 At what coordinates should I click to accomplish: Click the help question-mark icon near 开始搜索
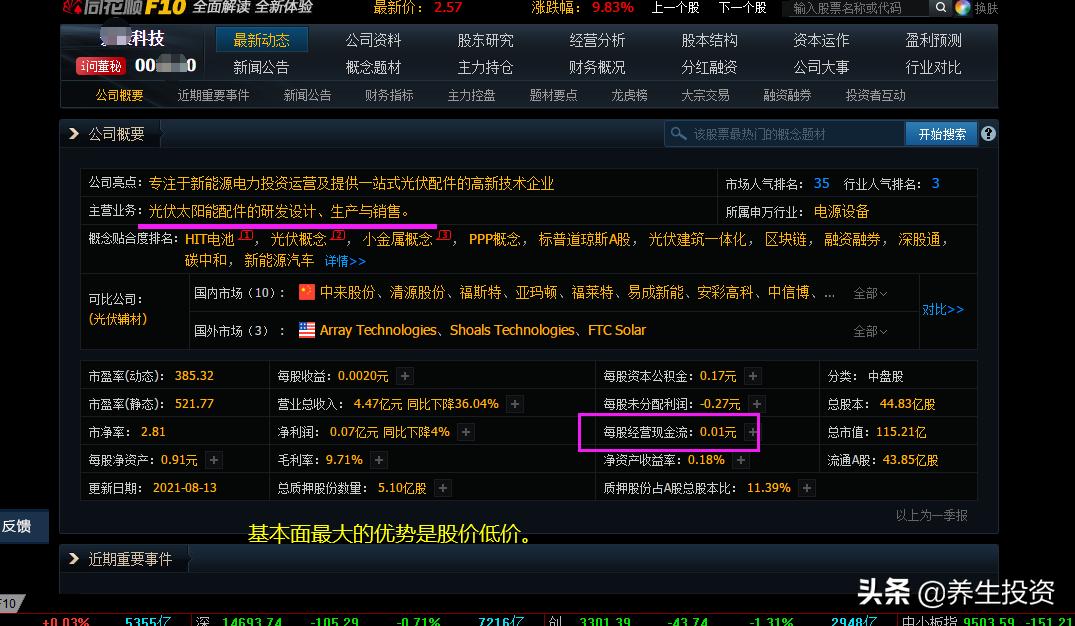click(x=988, y=132)
